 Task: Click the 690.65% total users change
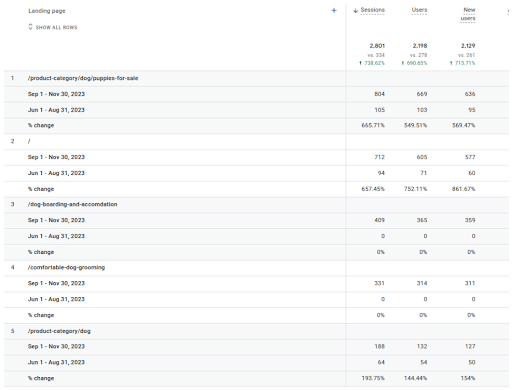pos(414,63)
